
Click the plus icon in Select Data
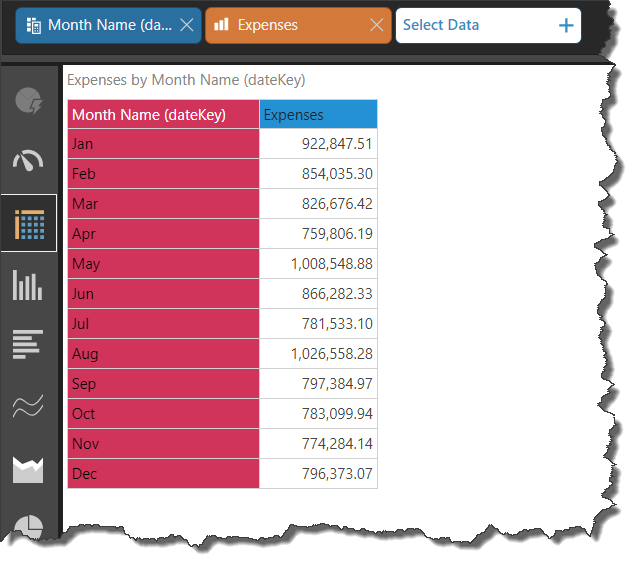[x=566, y=26]
